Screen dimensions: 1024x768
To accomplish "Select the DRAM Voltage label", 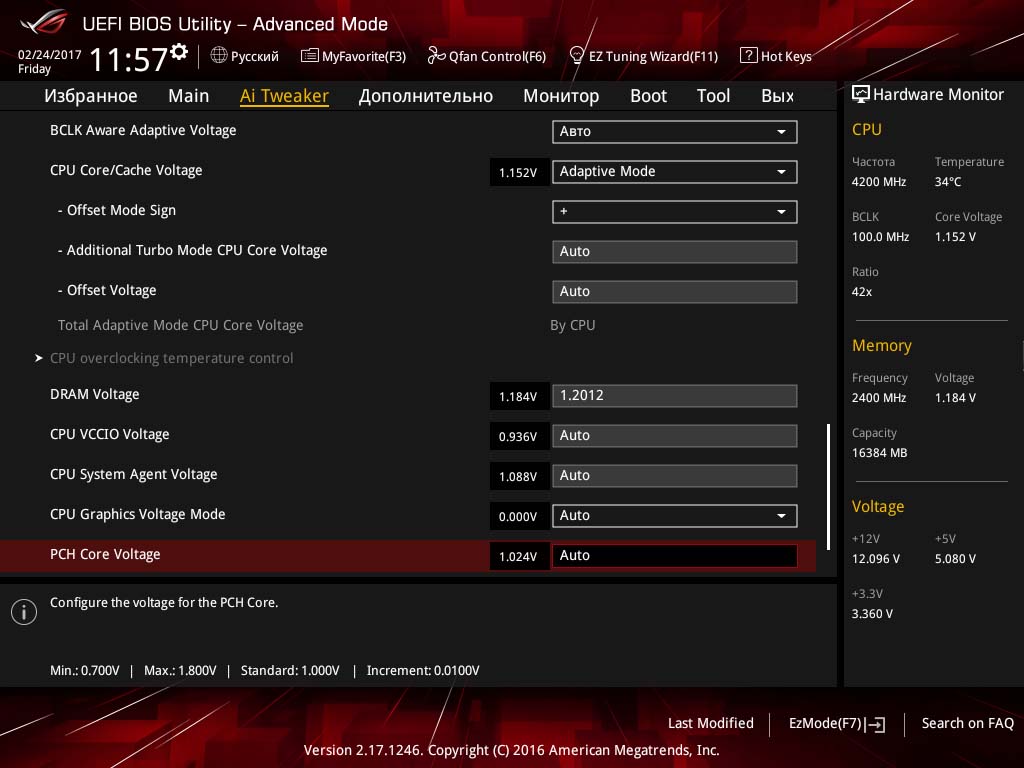I will pyautogui.click(x=95, y=394).
